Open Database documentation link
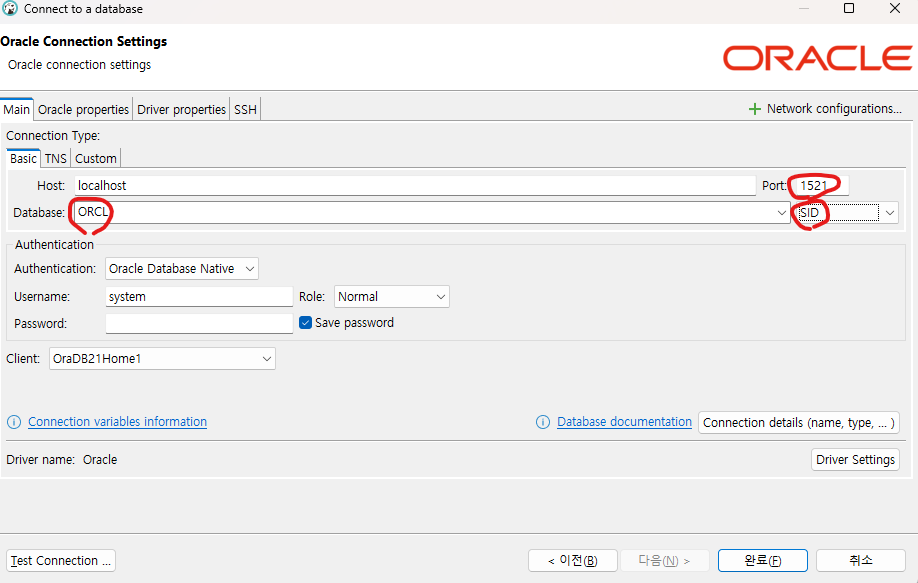The width and height of the screenshot is (918, 583). 624,422
